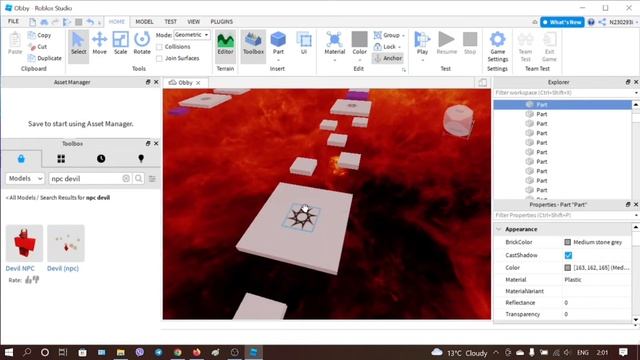The width and height of the screenshot is (640, 360).
Task: Activate the Move tool
Action: (x=99, y=43)
